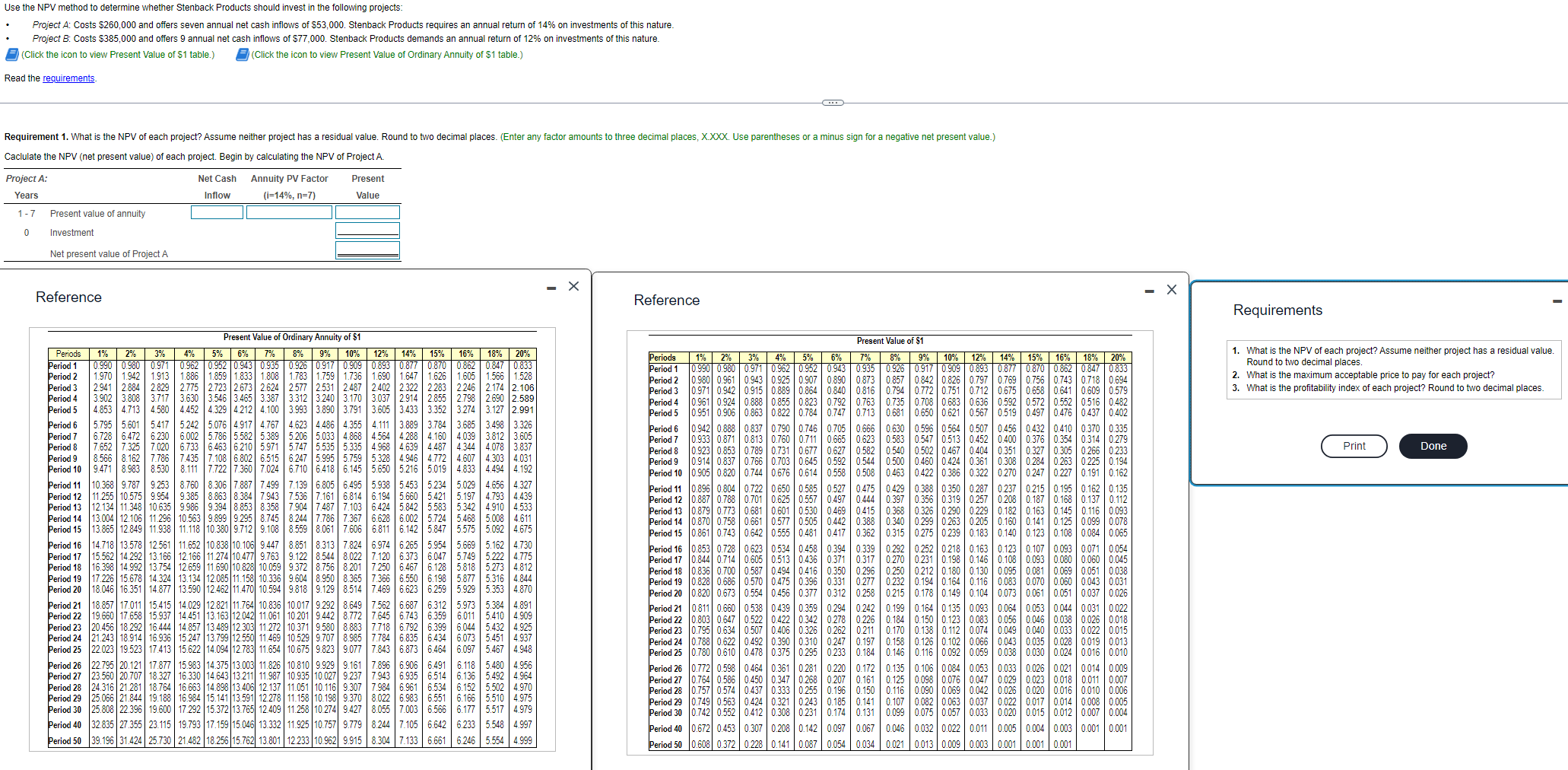
Task: Select Present Value input for years 1-7
Action: tap(367, 212)
